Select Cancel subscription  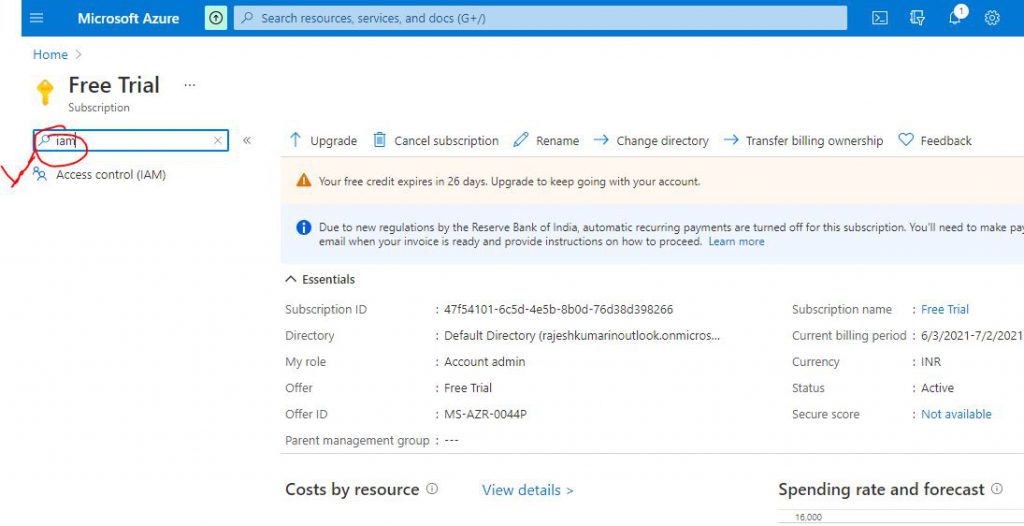pyautogui.click(x=436, y=141)
